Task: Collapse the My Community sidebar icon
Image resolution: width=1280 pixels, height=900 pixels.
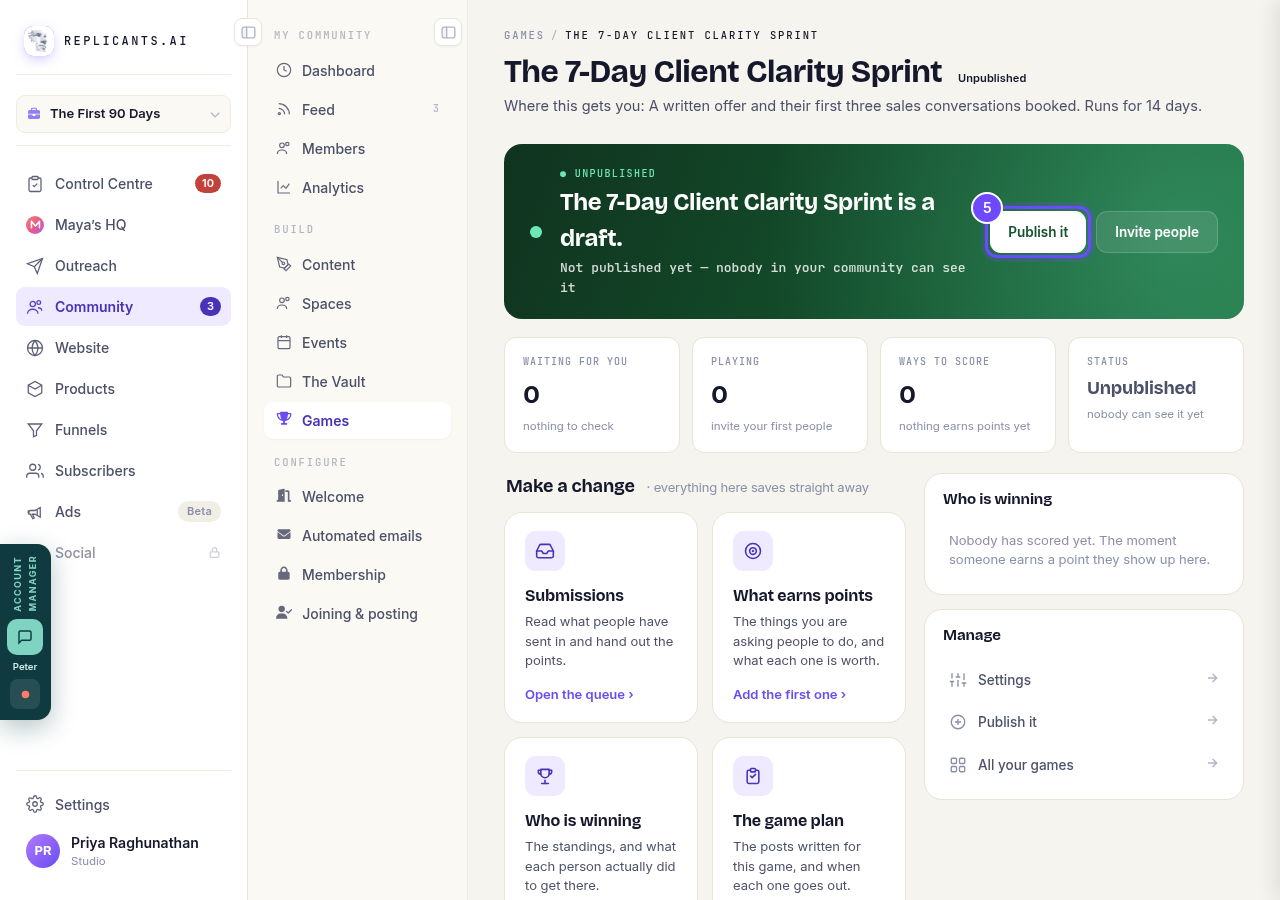Action: coord(448,33)
